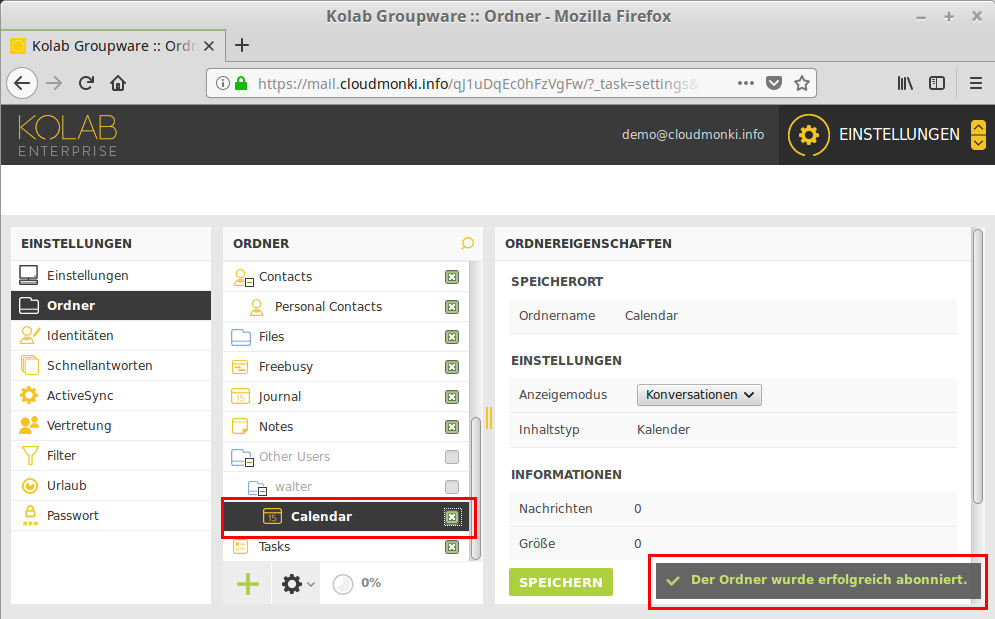995x619 pixels.
Task: Click the folder list scrollbar
Action: 476,488
